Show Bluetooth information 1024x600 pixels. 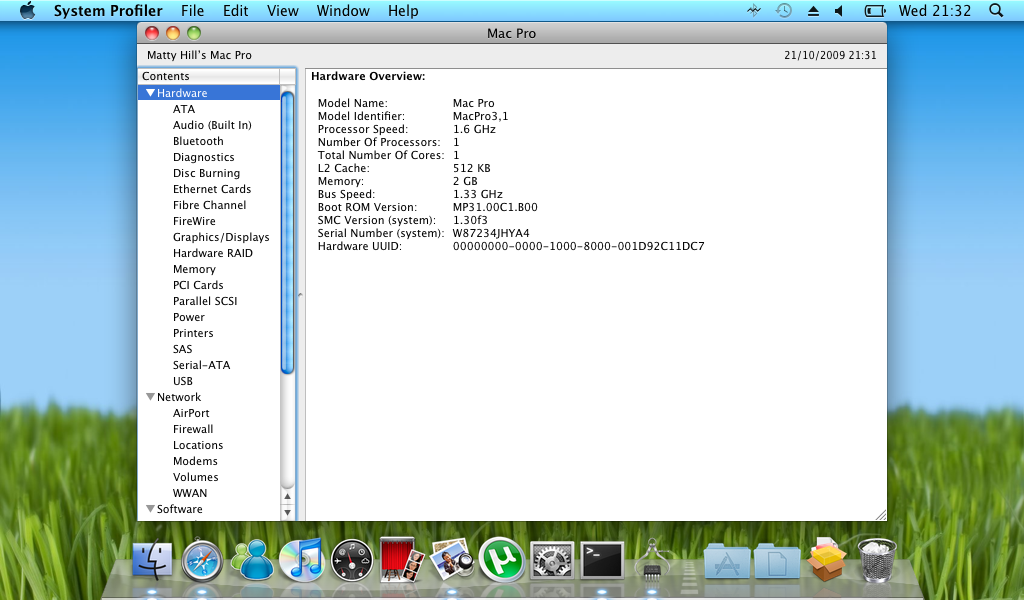click(x=198, y=141)
